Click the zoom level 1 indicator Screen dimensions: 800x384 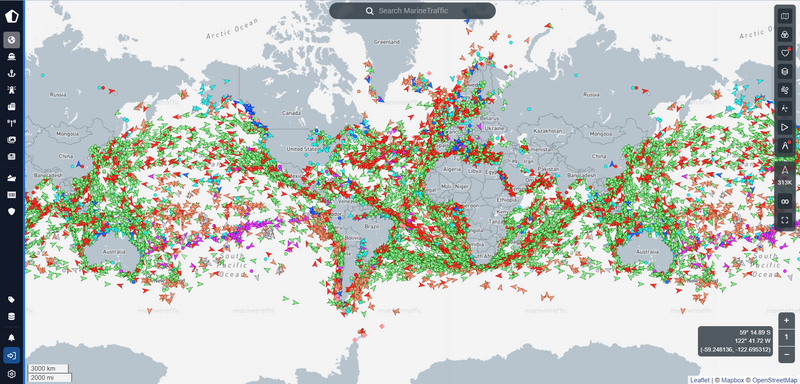pos(786,337)
